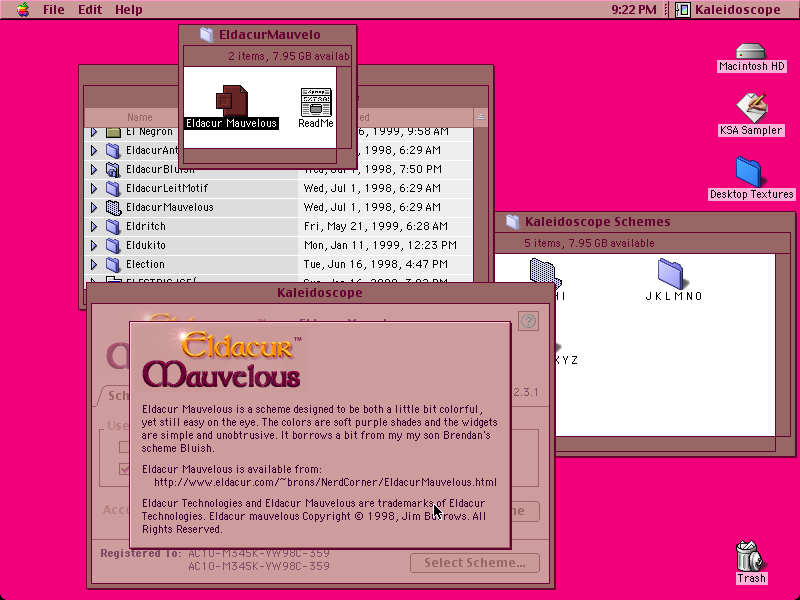Viewport: 800px width, 600px height.
Task: Expand the EldacurBluish folder
Action: (x=94, y=169)
